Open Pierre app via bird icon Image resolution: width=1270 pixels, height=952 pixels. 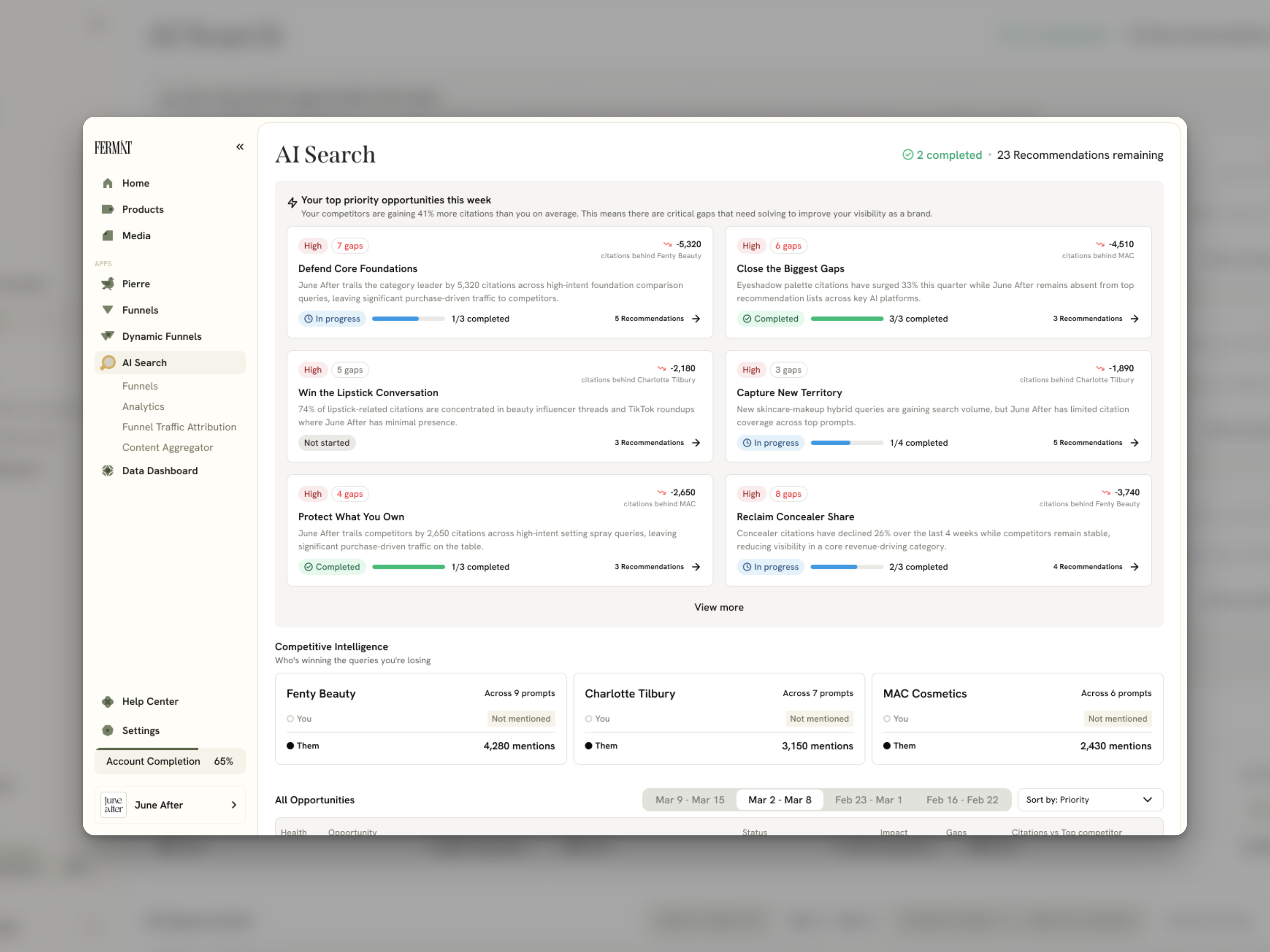coord(107,284)
